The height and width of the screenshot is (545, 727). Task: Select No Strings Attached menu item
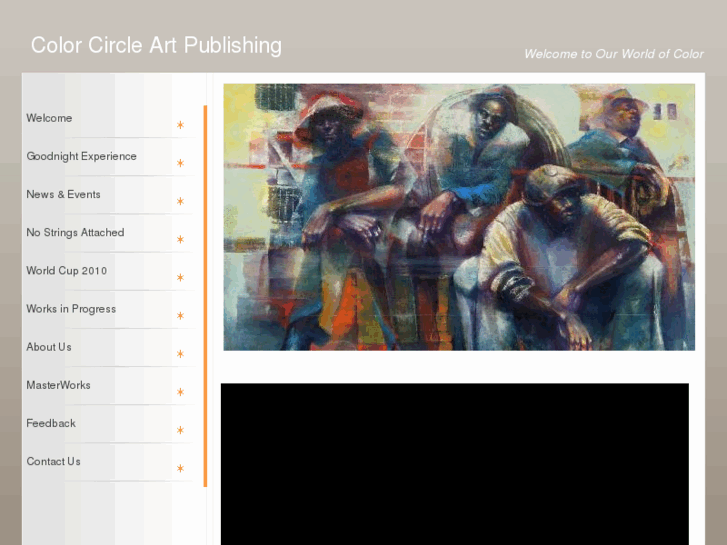75,232
